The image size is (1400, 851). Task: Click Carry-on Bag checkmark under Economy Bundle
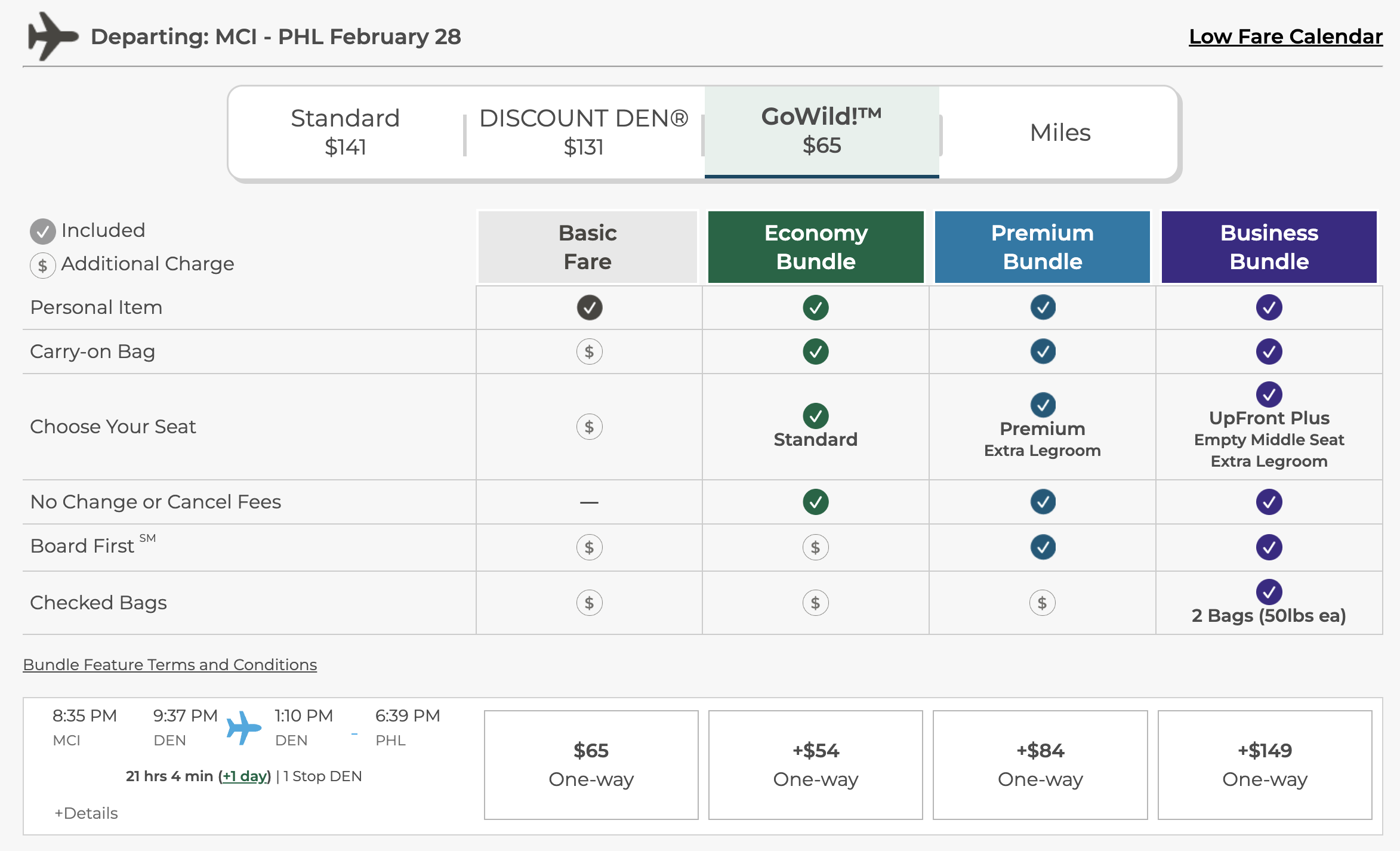816,351
